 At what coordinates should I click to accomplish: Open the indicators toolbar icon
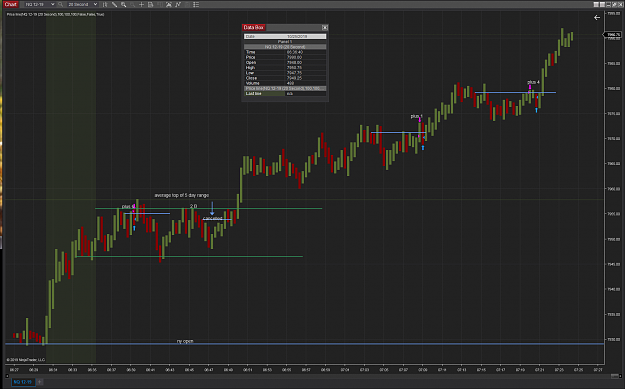(x=169, y=4)
